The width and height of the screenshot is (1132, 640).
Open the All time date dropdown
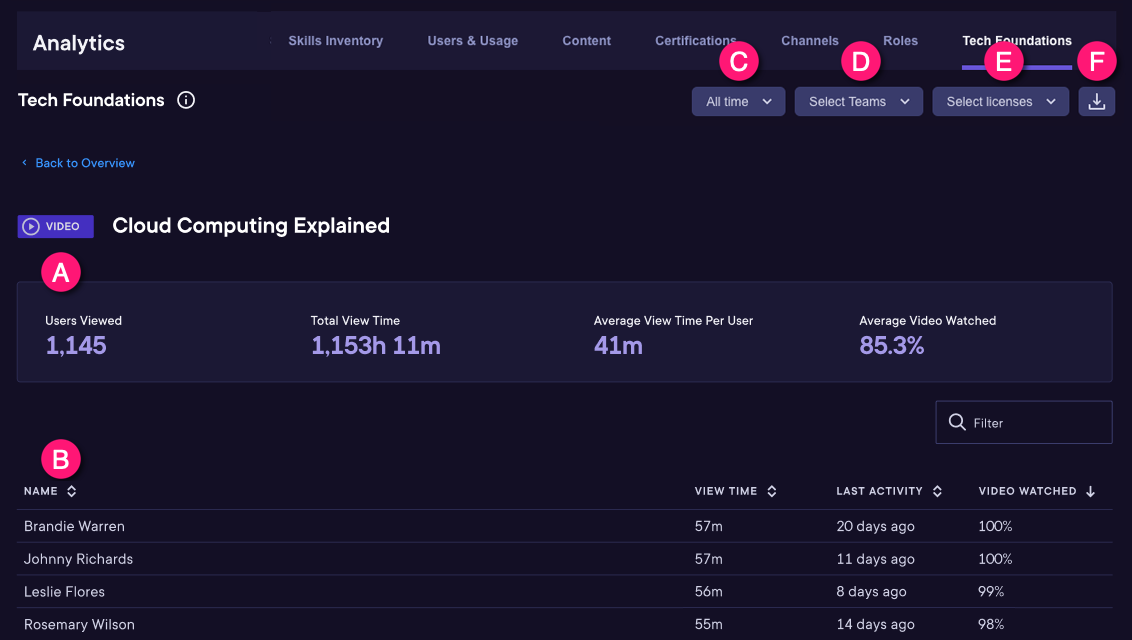tap(738, 101)
